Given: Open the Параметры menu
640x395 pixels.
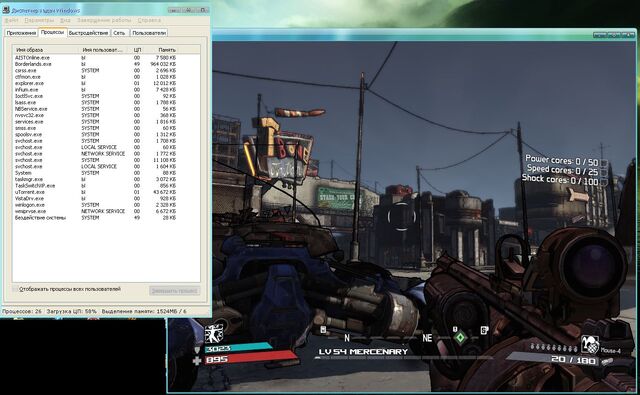Looking at the screenshot, I should point(39,20).
